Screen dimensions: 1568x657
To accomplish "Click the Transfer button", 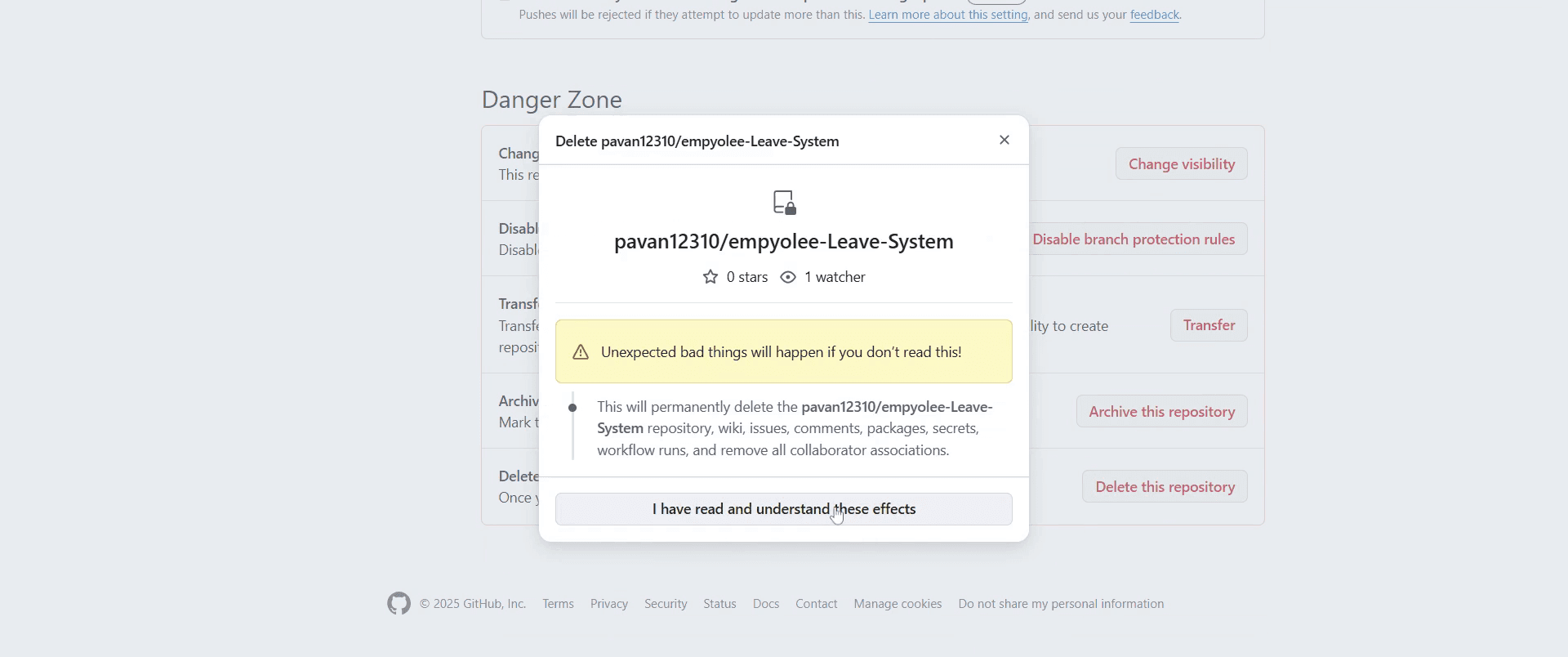I will [1209, 325].
